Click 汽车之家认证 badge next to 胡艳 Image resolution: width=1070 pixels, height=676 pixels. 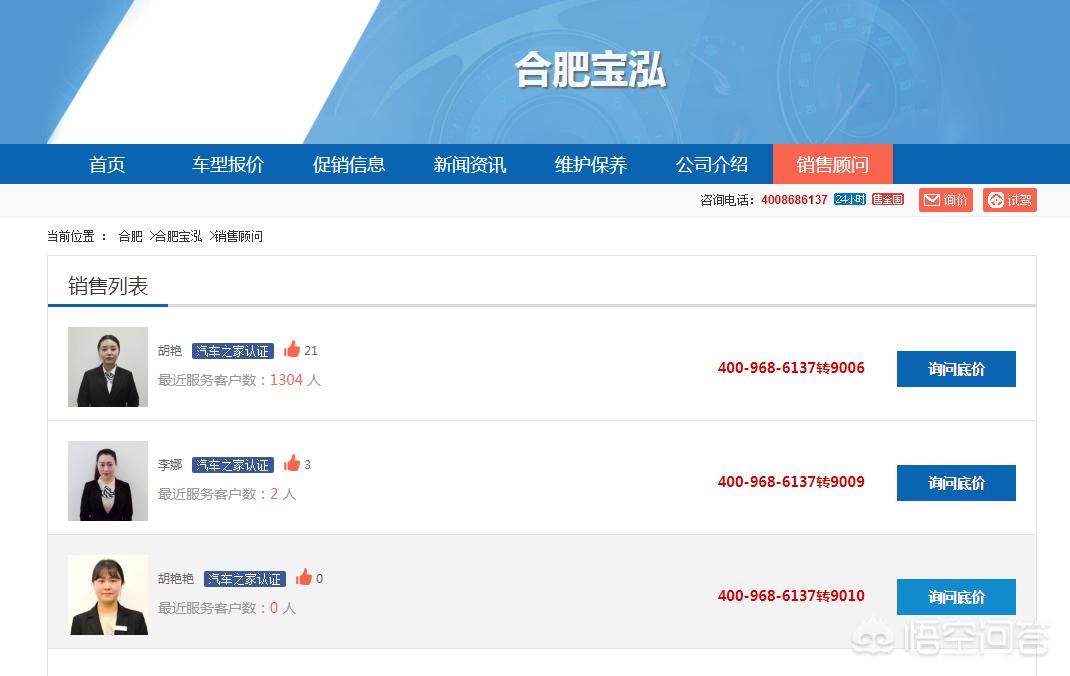pos(233,351)
